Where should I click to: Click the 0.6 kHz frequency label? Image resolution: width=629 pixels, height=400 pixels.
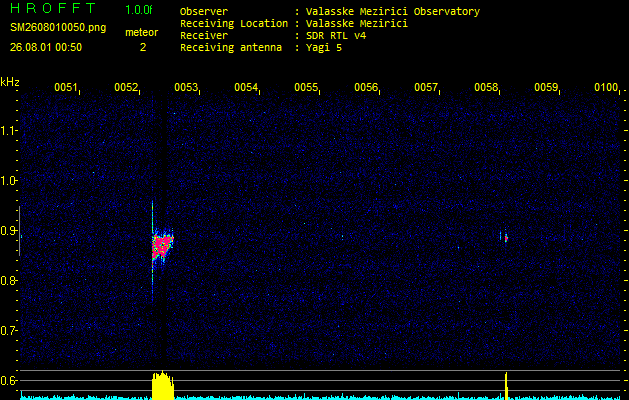coord(8,380)
